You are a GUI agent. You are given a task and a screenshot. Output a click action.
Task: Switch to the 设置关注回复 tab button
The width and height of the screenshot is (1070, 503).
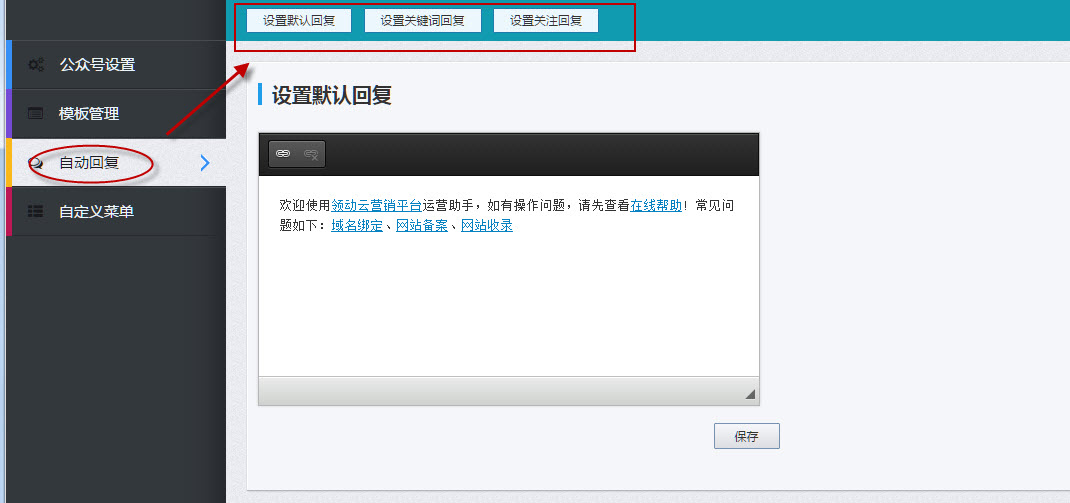point(545,20)
